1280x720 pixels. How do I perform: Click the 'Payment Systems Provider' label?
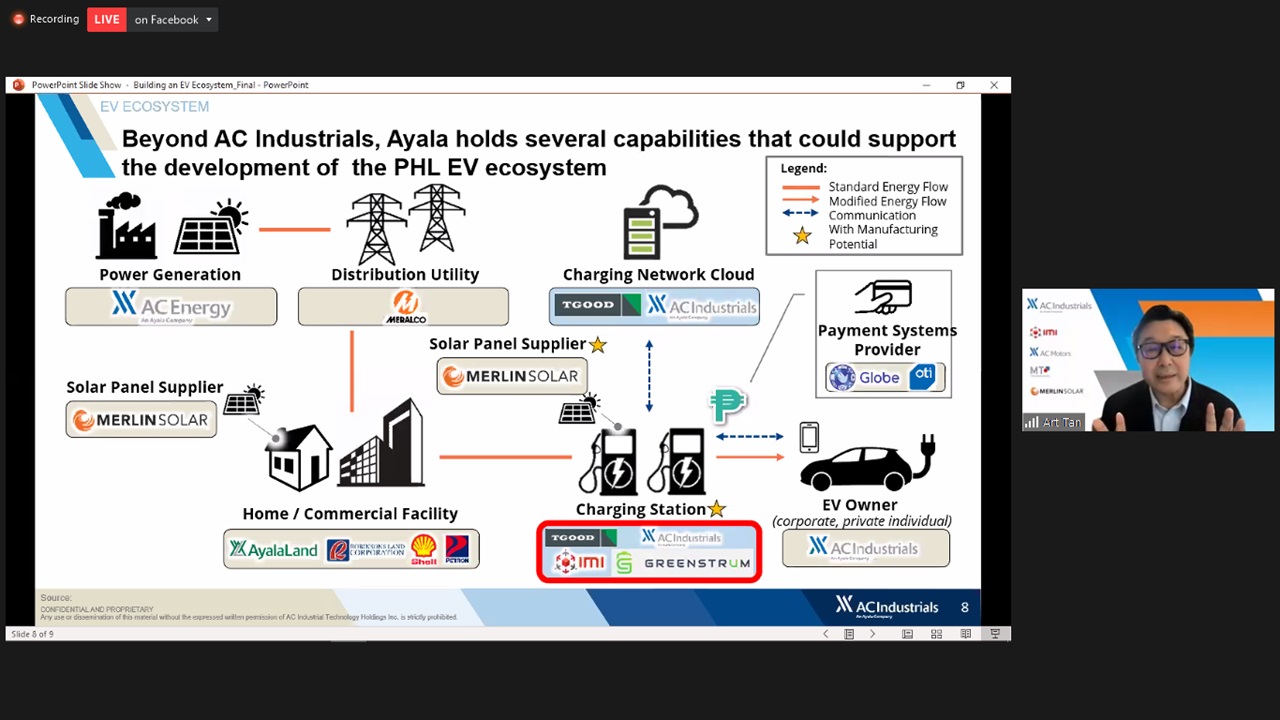click(887, 339)
